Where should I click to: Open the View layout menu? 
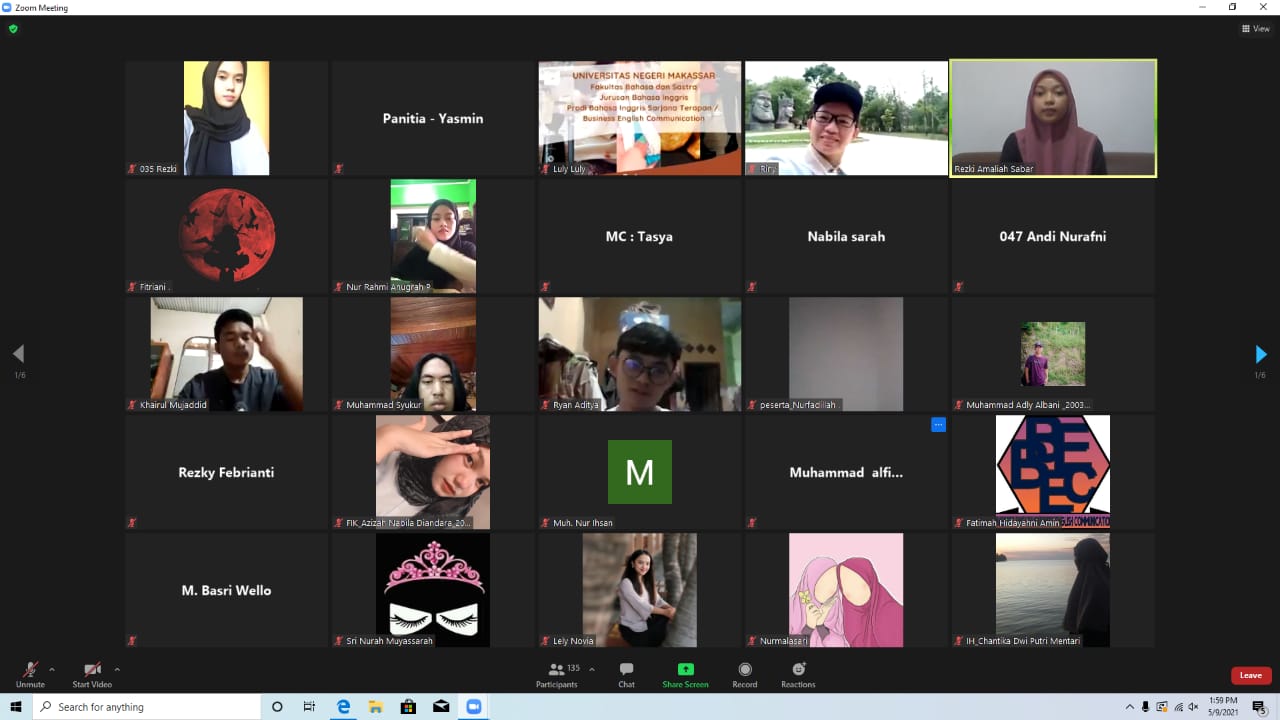pos(1255,29)
